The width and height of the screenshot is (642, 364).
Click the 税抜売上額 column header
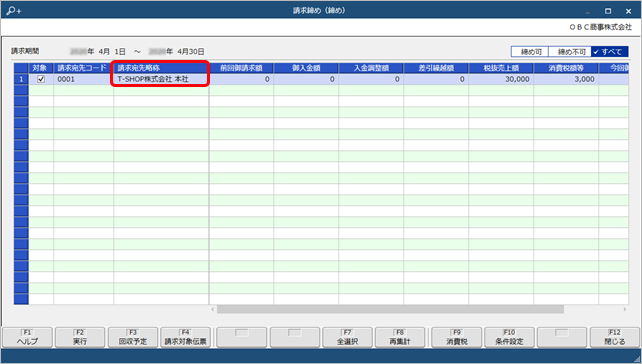tap(501, 68)
